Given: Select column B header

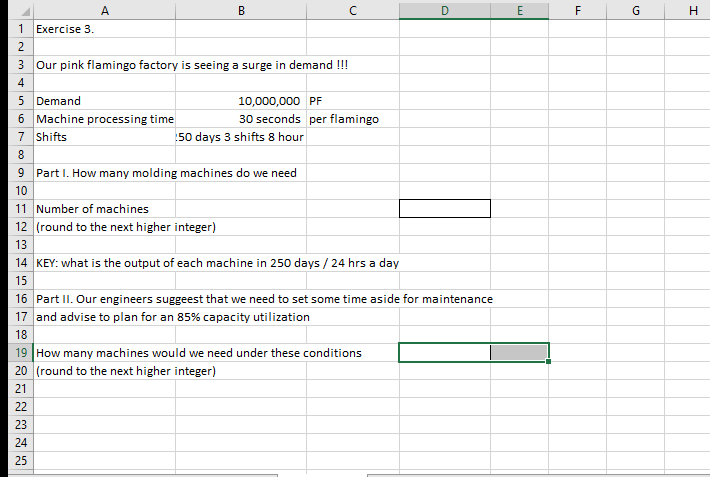Looking at the screenshot, I should [241, 10].
